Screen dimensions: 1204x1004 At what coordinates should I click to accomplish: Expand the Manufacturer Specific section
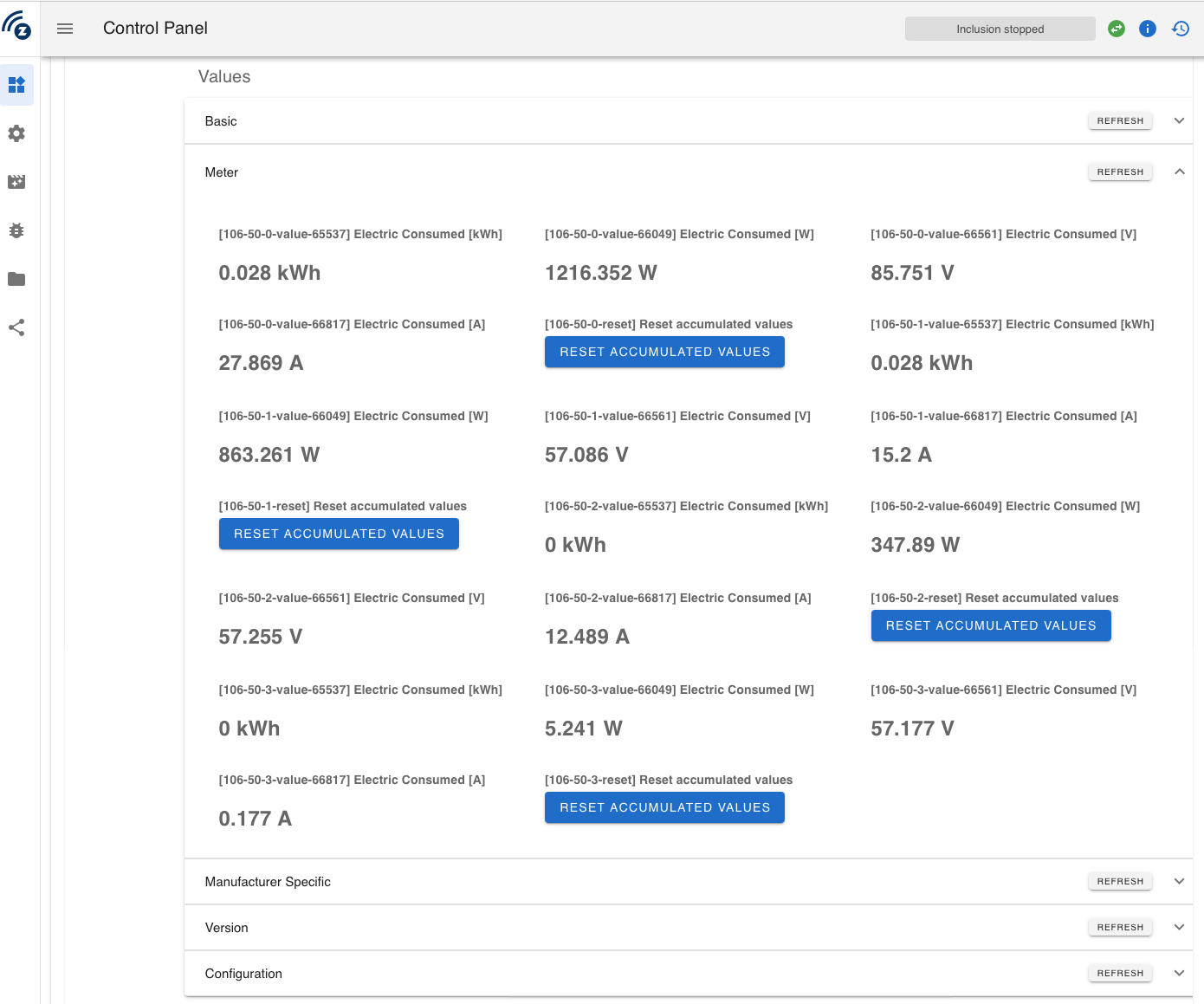(x=1179, y=881)
